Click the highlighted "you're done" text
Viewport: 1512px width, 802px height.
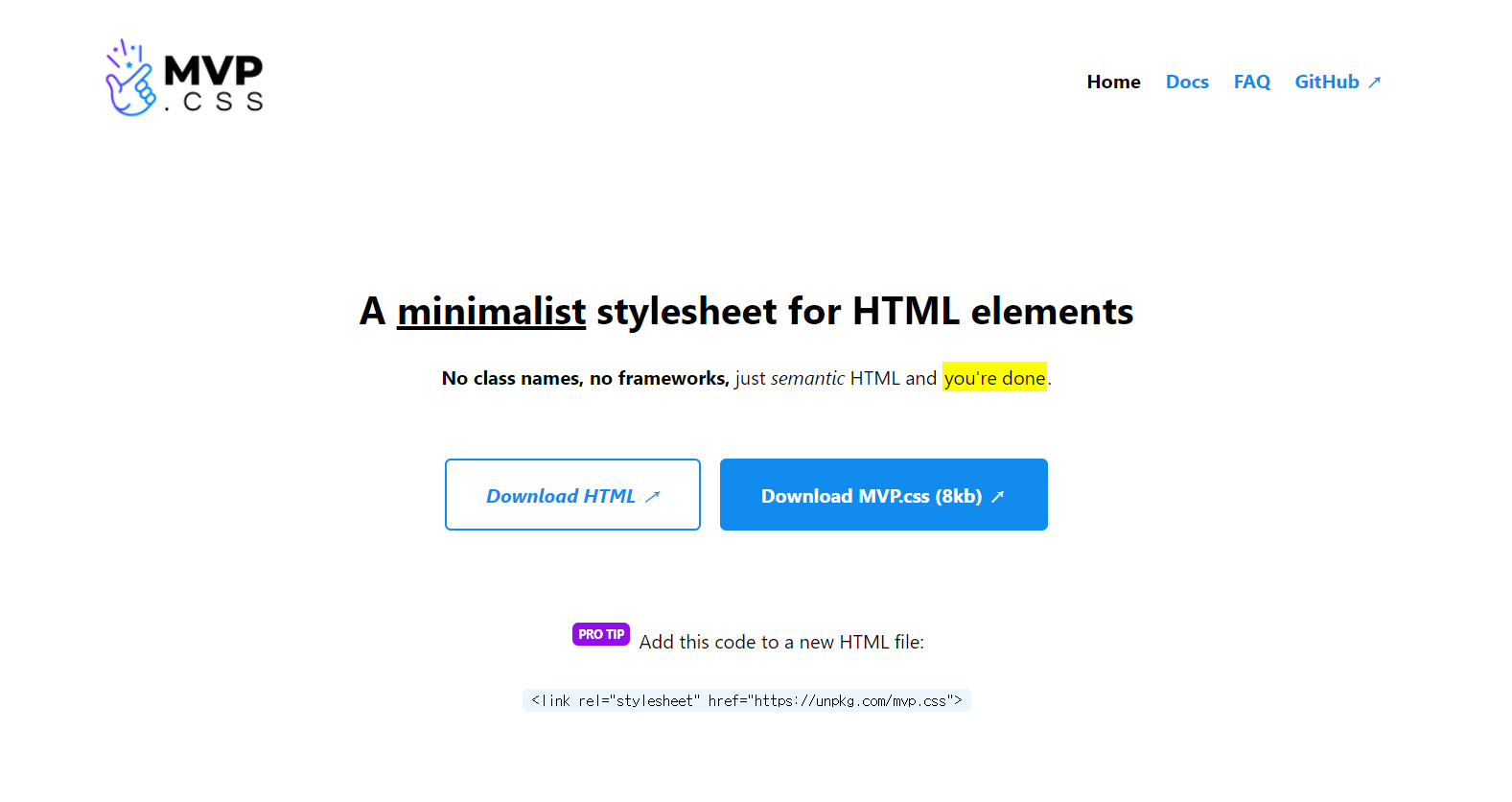[994, 378]
